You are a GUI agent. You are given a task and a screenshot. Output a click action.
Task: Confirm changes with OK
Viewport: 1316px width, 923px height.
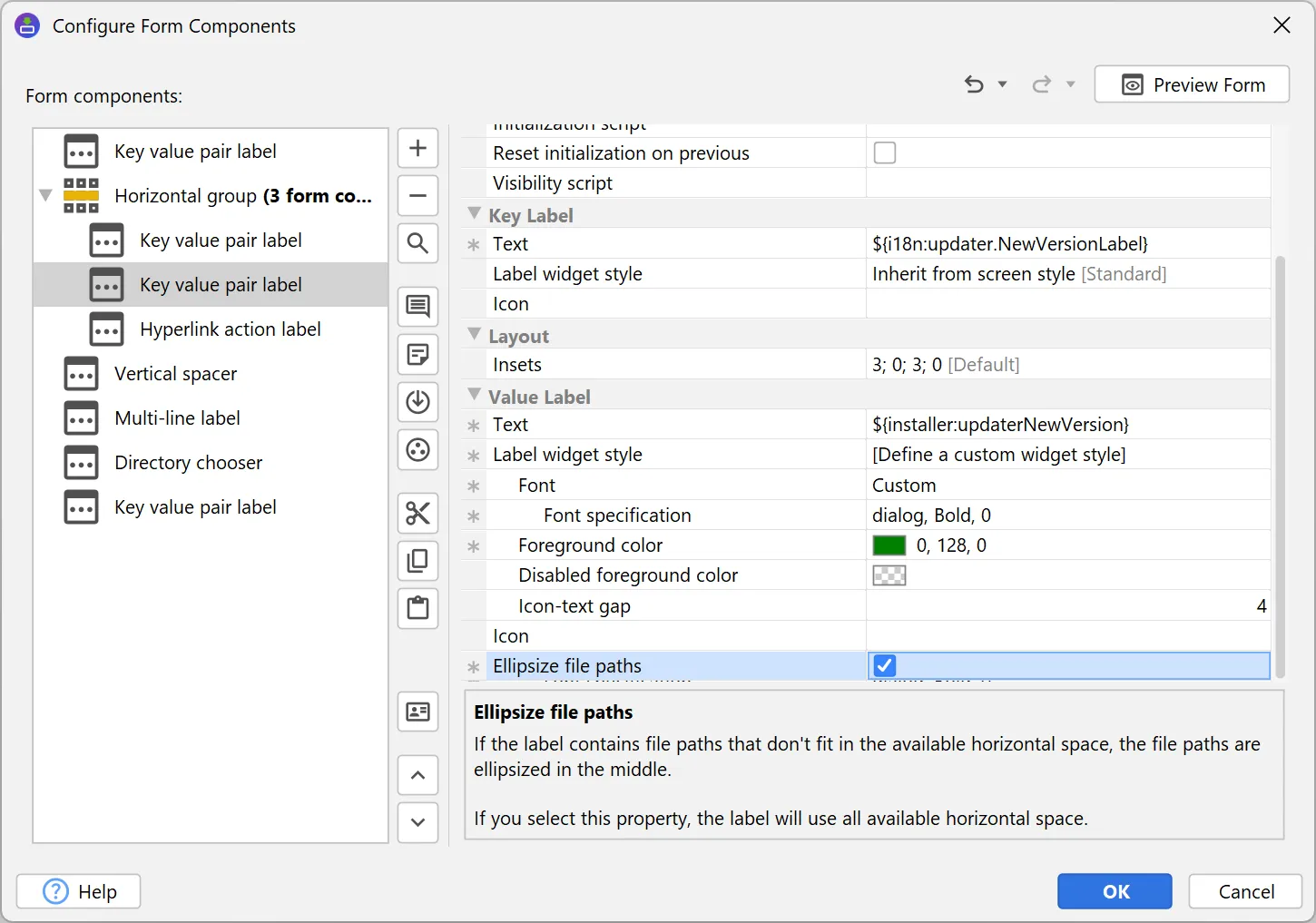coord(1115,891)
